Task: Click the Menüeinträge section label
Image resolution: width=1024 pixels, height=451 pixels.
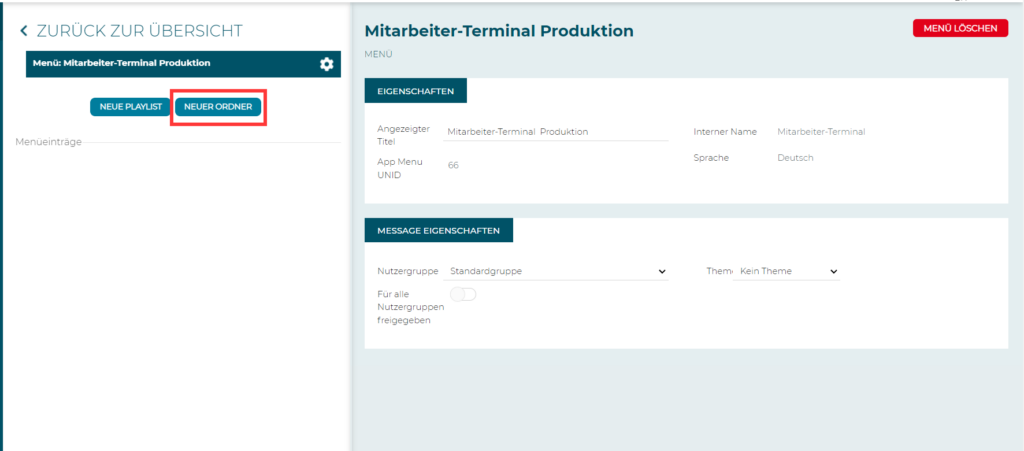Action: [48, 142]
